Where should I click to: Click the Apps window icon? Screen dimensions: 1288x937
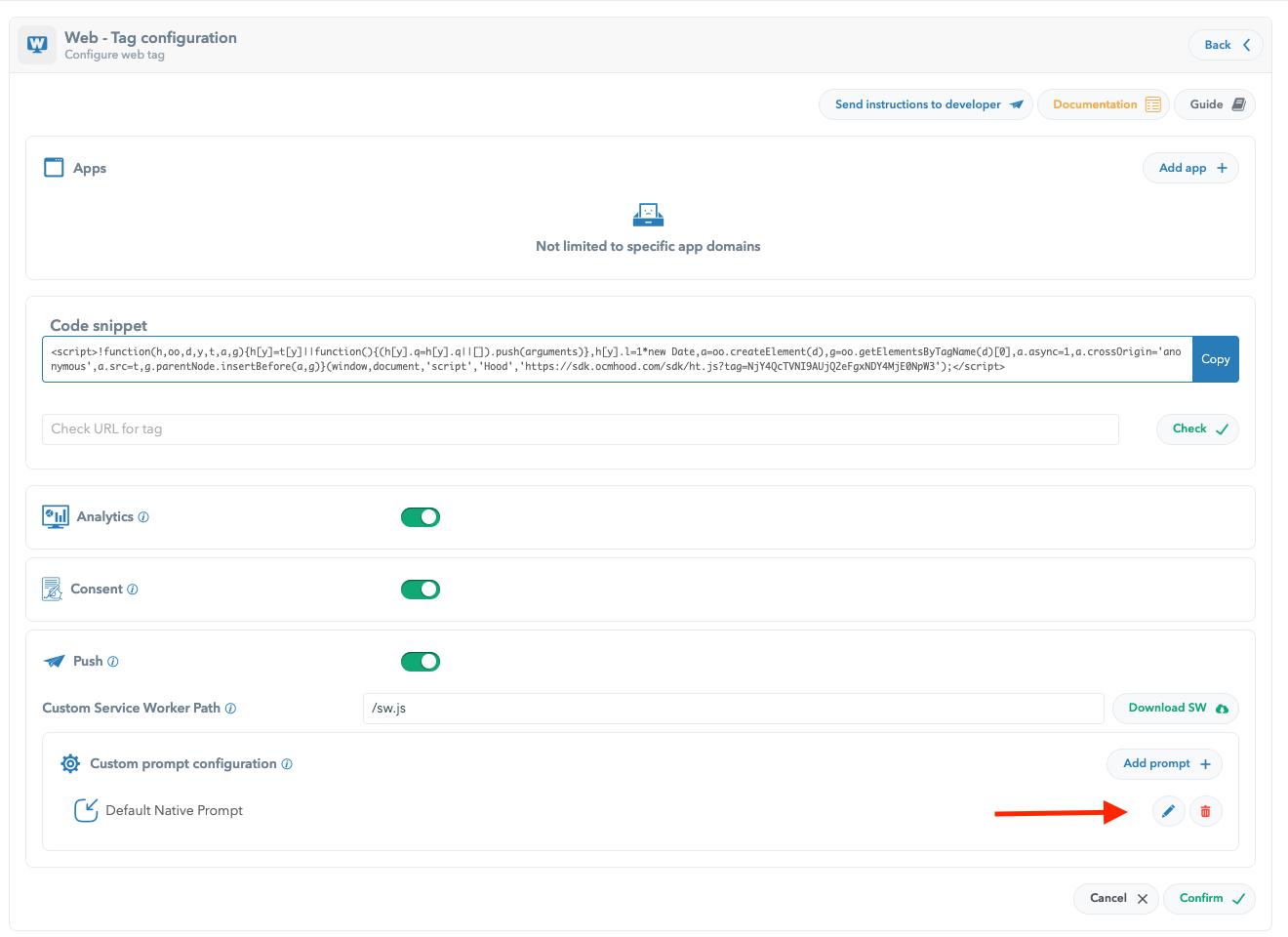pyautogui.click(x=54, y=168)
